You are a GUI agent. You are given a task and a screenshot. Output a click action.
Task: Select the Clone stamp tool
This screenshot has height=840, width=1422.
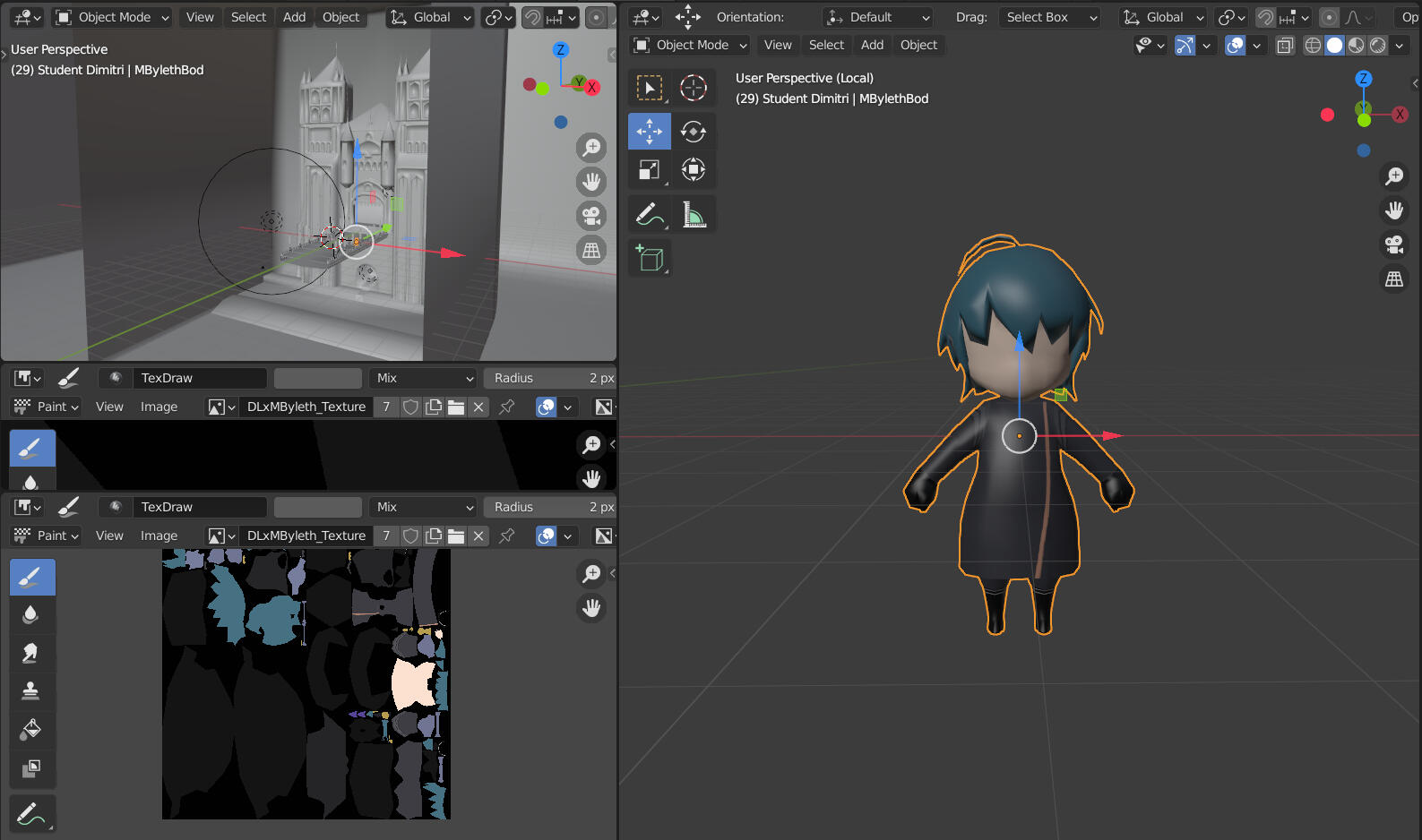point(31,690)
